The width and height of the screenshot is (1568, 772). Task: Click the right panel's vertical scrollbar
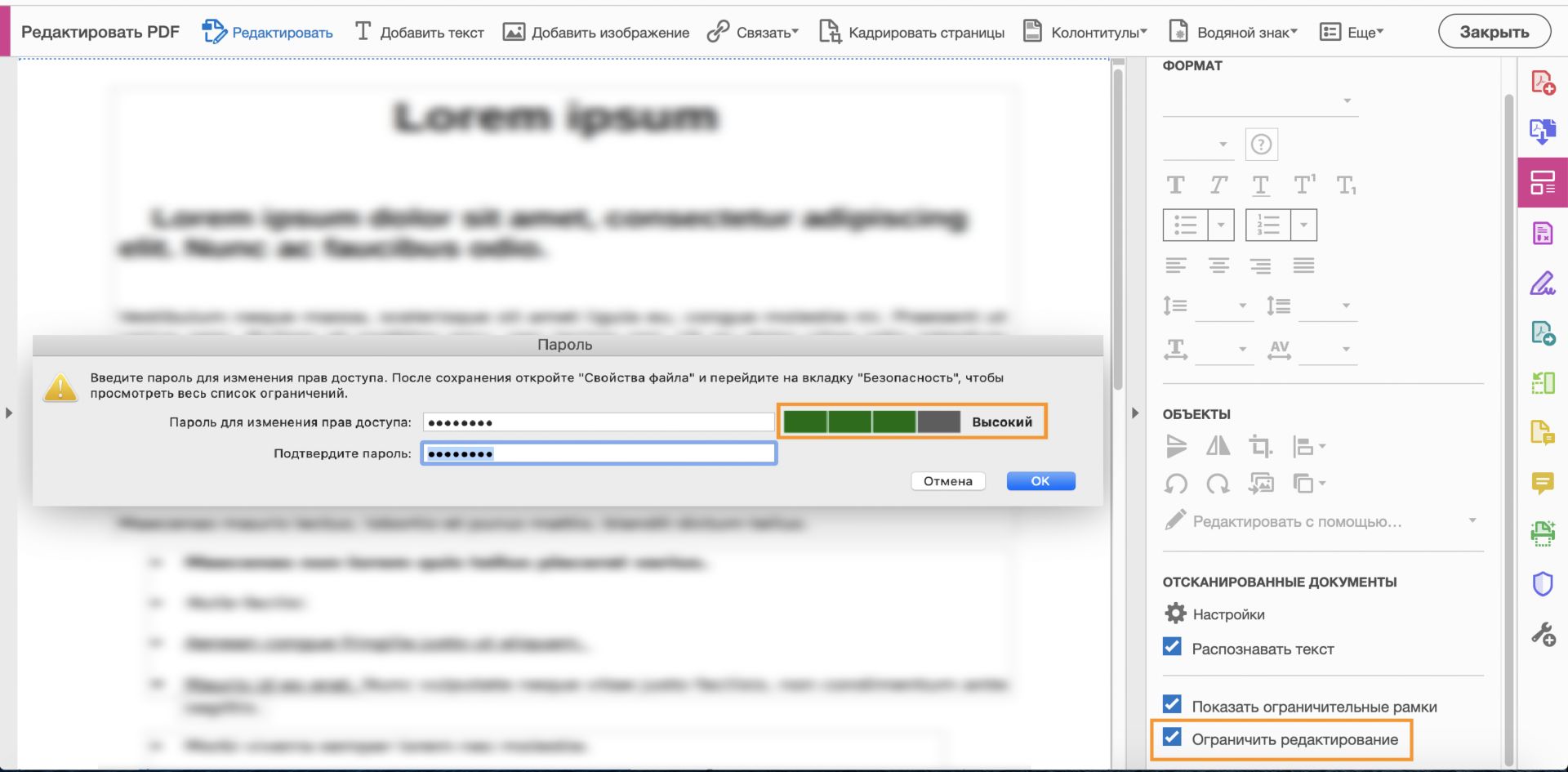pos(1509,429)
